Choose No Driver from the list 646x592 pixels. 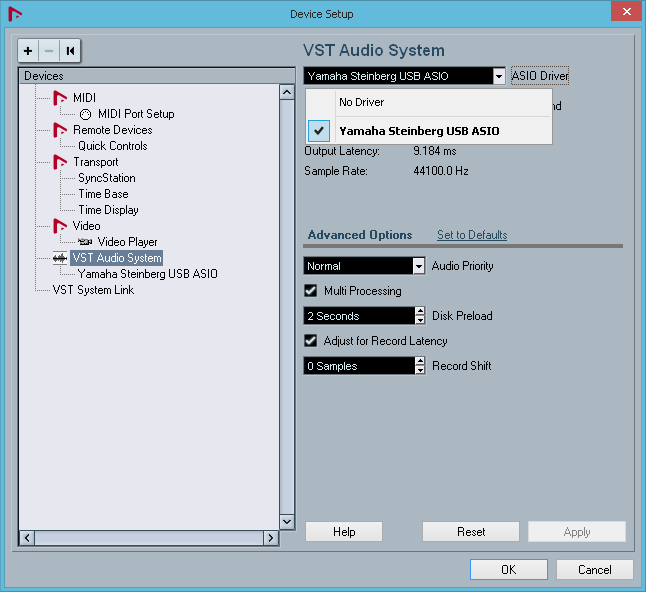click(x=428, y=102)
